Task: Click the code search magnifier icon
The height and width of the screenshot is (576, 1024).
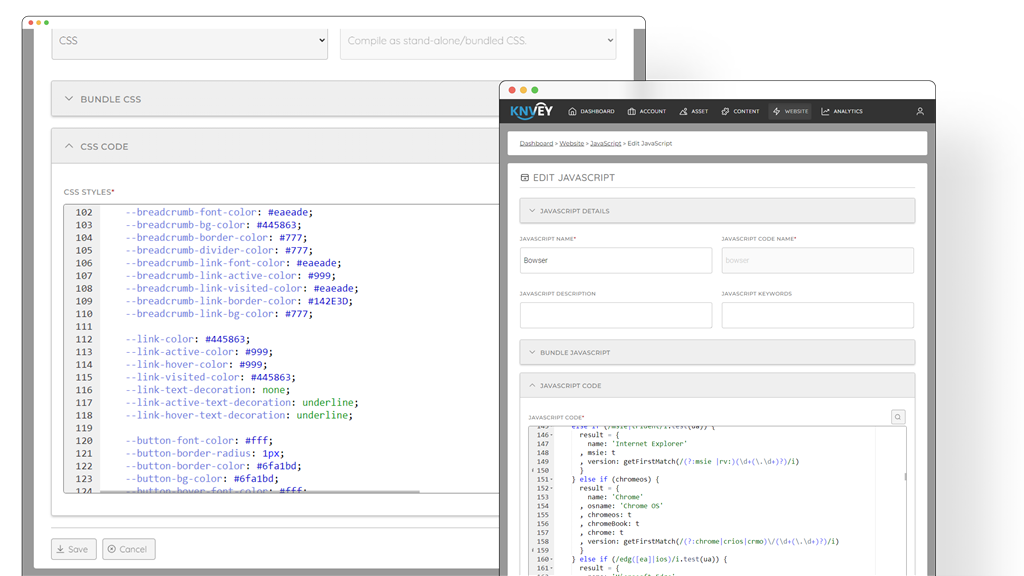Action: pos(898,417)
